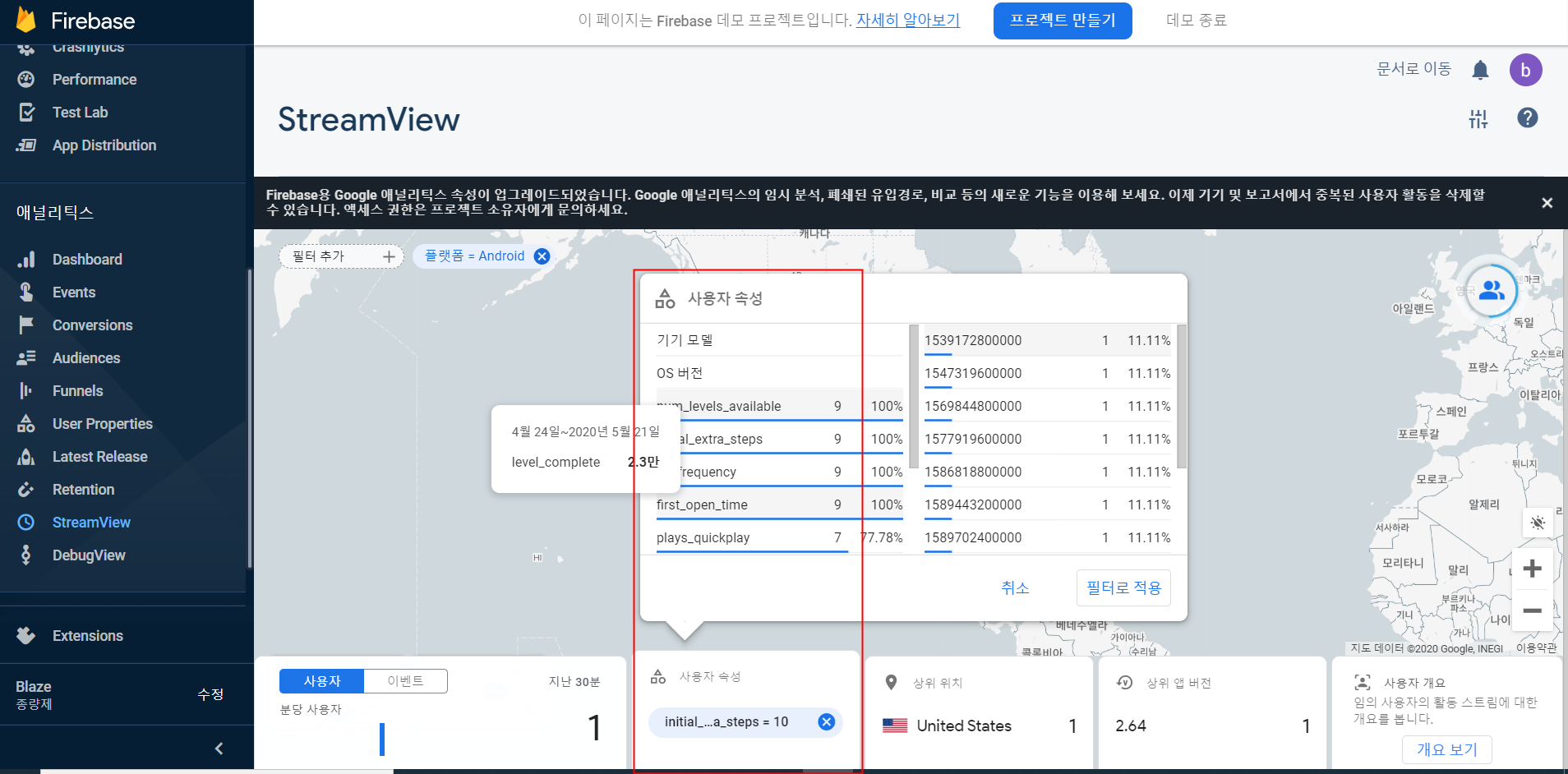
Task: Select value 1539172800000
Action: pyautogui.click(x=1048, y=340)
